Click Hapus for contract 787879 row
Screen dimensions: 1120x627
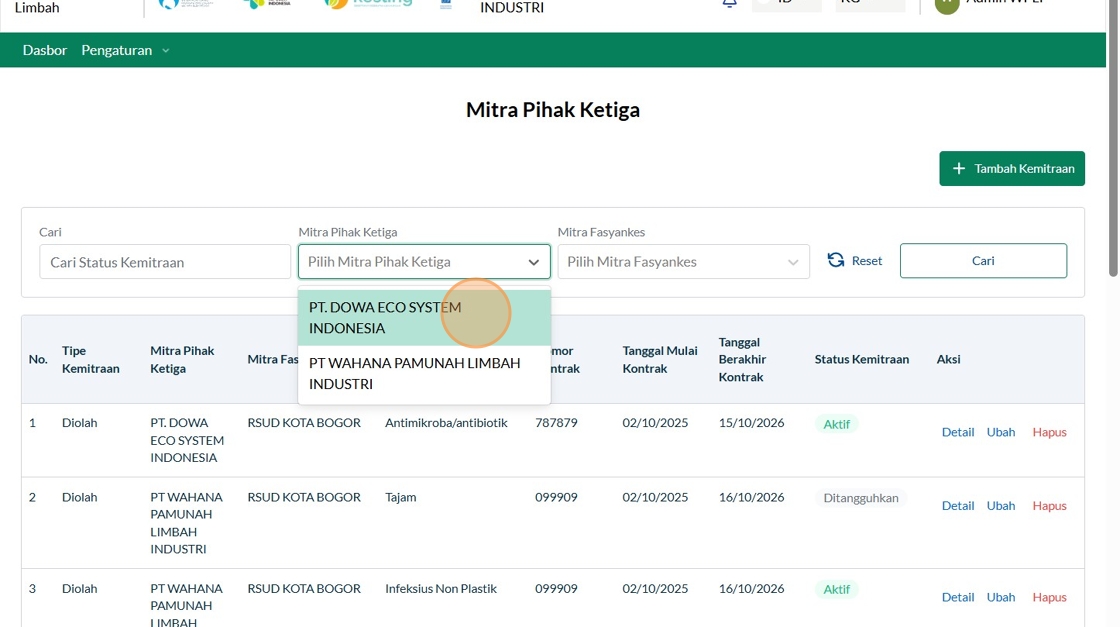point(1049,432)
